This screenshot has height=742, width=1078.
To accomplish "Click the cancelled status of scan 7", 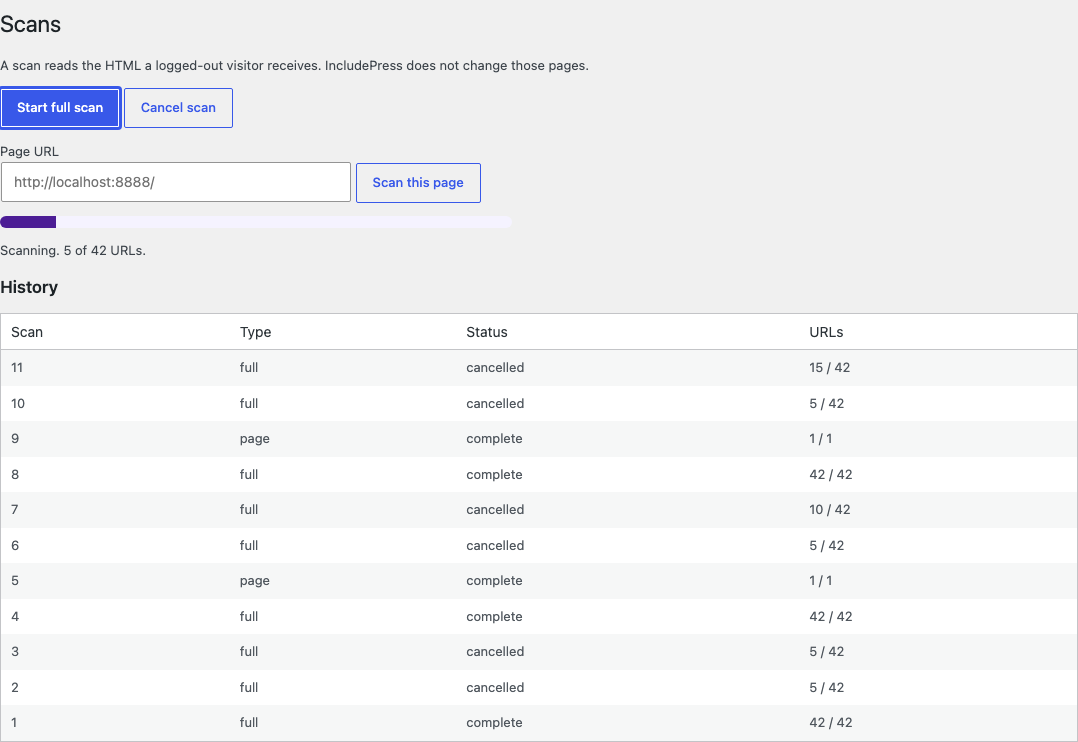I will click(495, 510).
